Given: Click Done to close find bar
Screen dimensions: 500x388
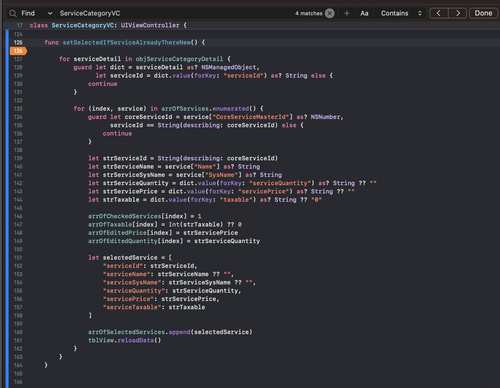Looking at the screenshot, I should click(483, 13).
